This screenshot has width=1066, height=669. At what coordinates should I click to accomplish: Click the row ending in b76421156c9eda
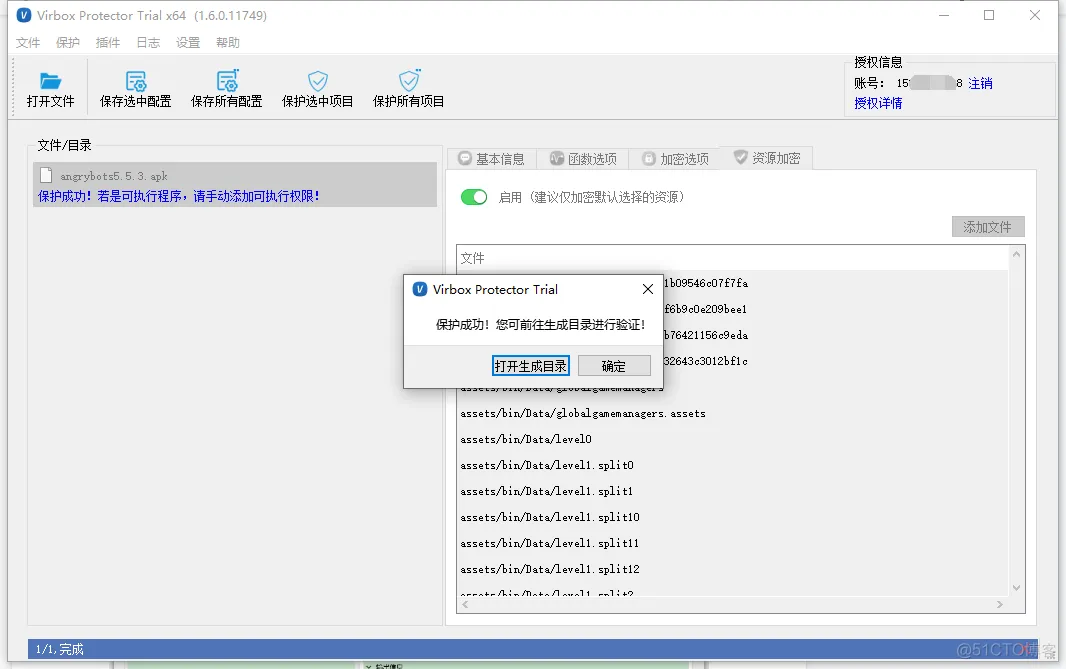[x=732, y=334]
